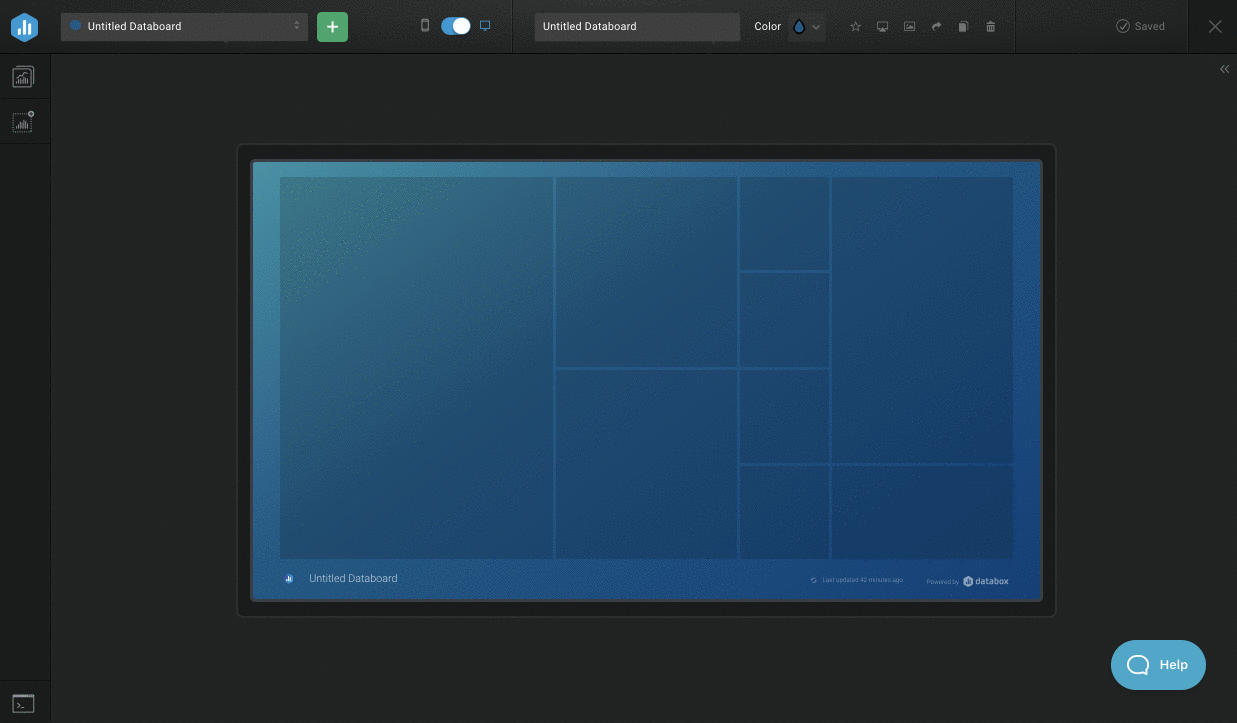Screen dimensions: 1237x723
Task: Delete the databoard with trash icon
Action: pyautogui.click(x=990, y=27)
